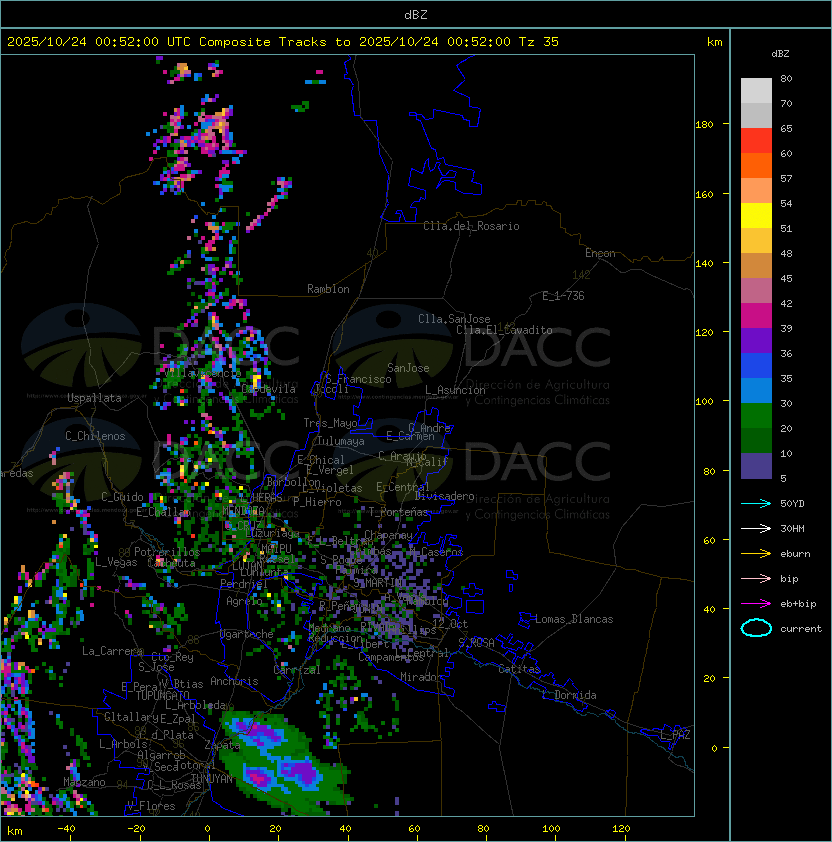
Task: Click the white 30HM arrow in legend
Action: click(x=756, y=528)
